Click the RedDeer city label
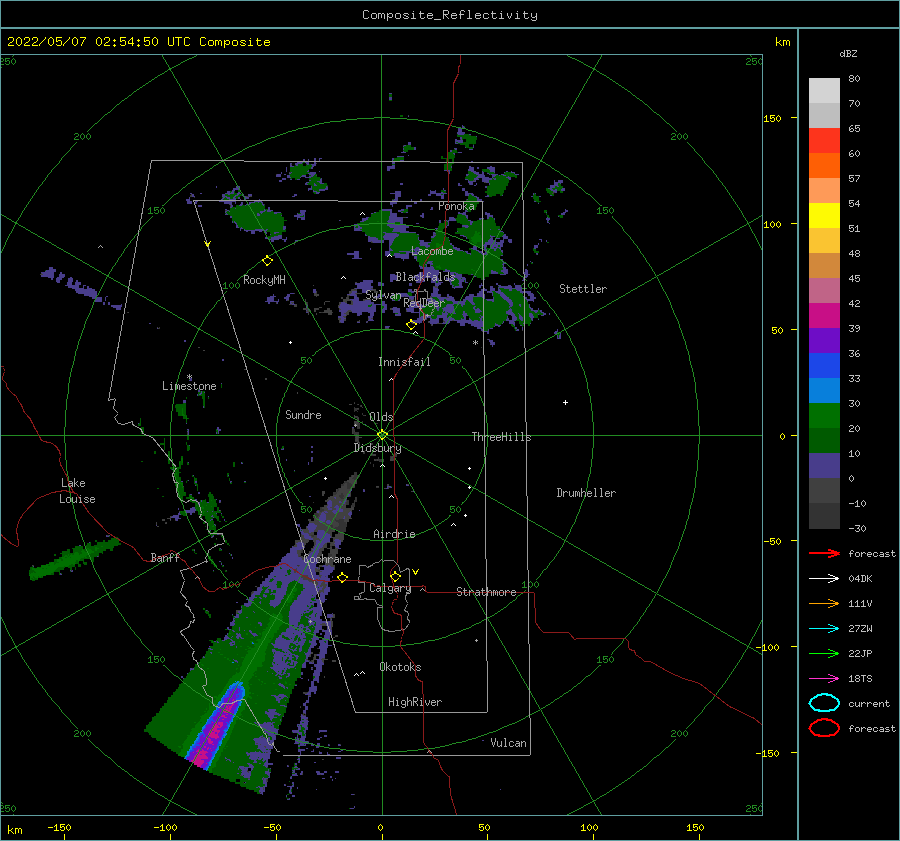The height and width of the screenshot is (841, 900). [424, 303]
